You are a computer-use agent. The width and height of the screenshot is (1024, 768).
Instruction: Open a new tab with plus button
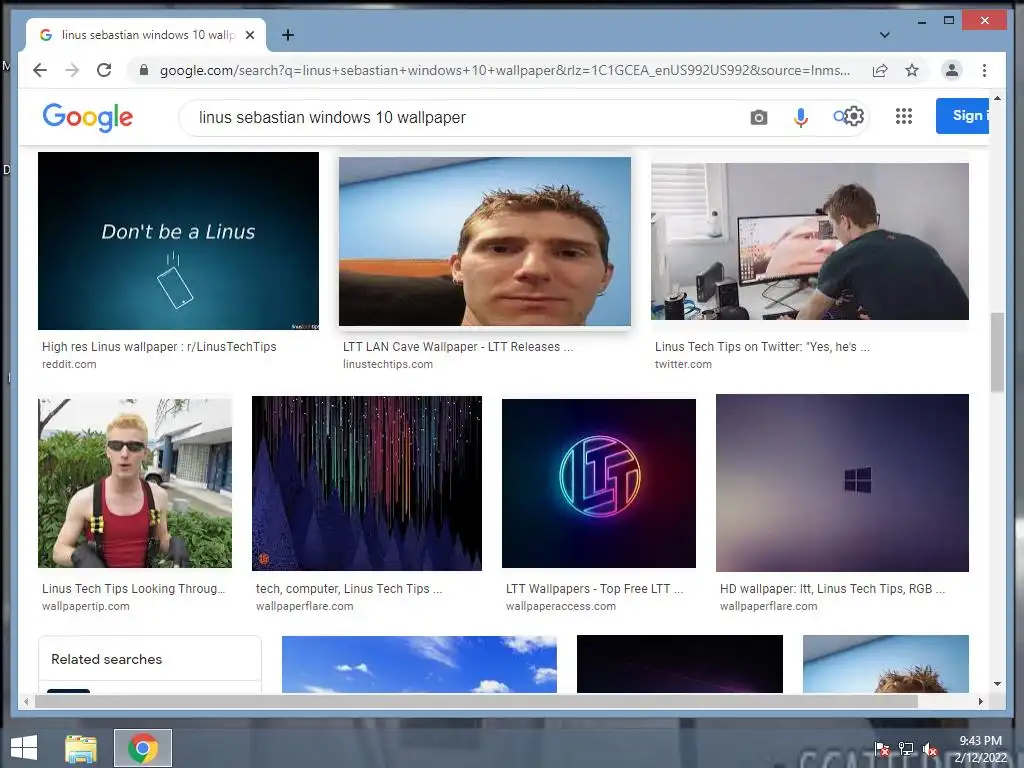click(x=287, y=35)
